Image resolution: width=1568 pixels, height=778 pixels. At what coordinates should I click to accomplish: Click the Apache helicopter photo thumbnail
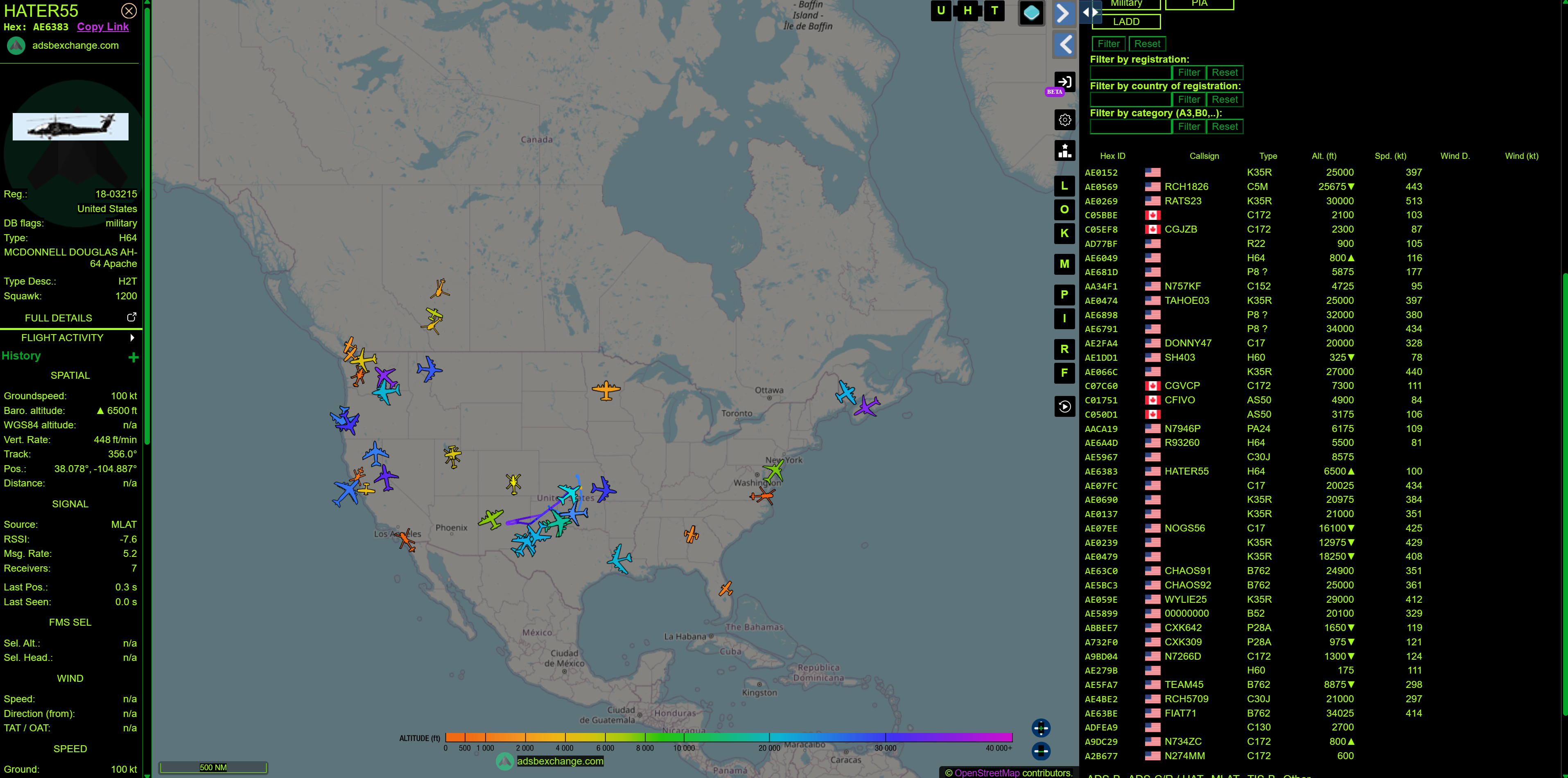70,127
